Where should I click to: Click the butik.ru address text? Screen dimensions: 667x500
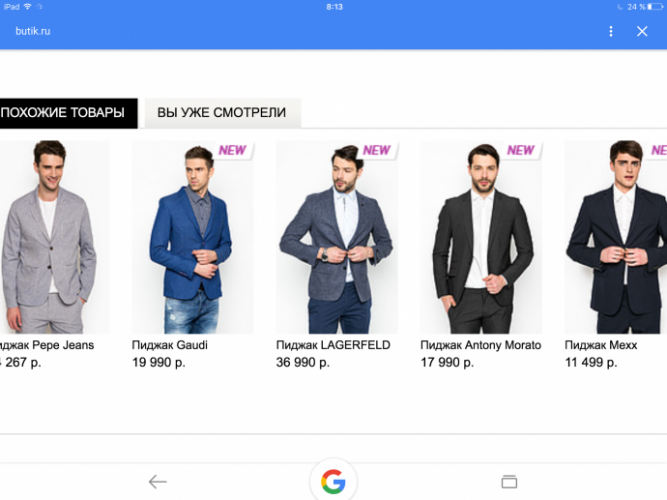click(x=33, y=31)
